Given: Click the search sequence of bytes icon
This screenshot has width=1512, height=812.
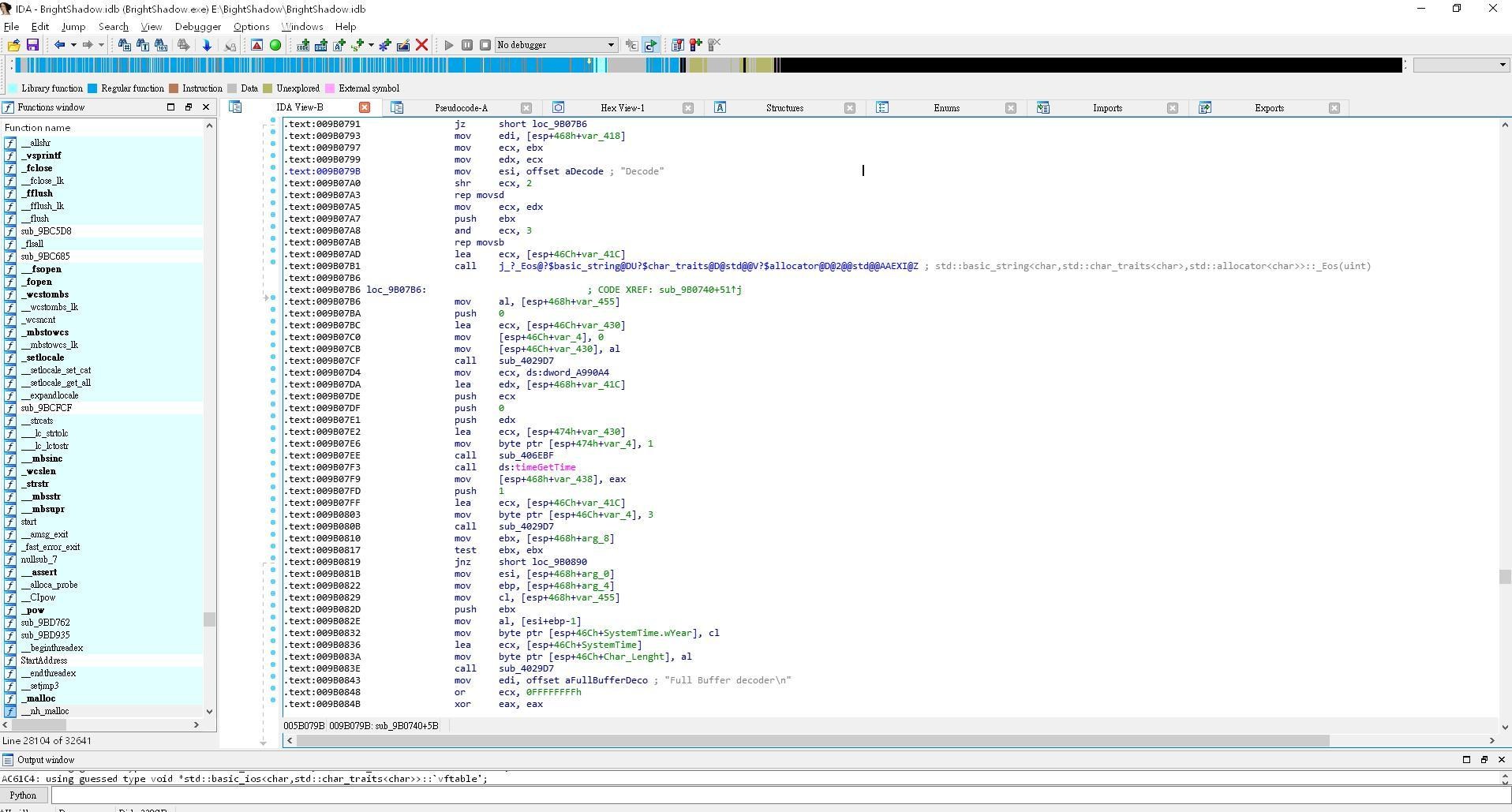Looking at the screenshot, I should click(161, 45).
